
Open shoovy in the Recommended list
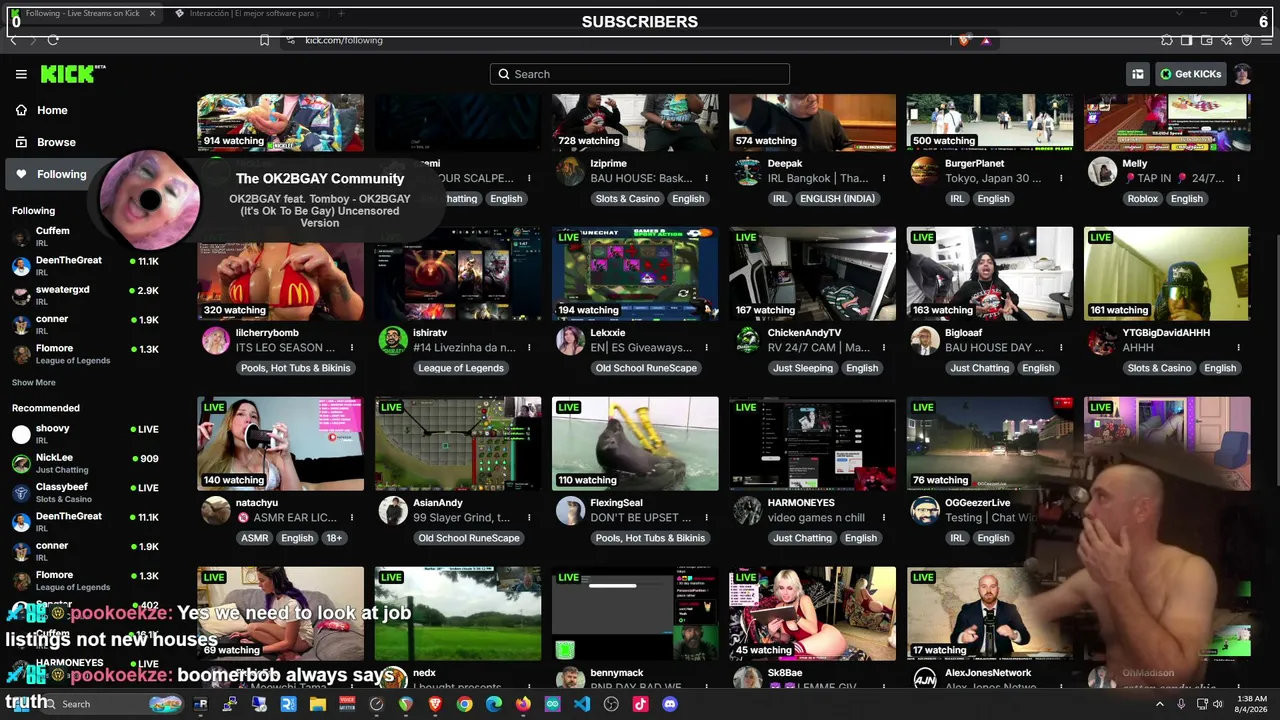coord(85,433)
